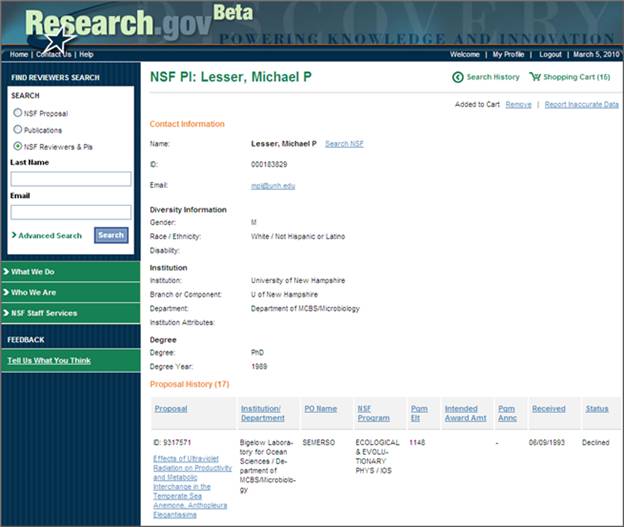Image resolution: width=624 pixels, height=527 pixels.
Task: Expand the What We Do menu
Action: pyautogui.click(x=70, y=271)
